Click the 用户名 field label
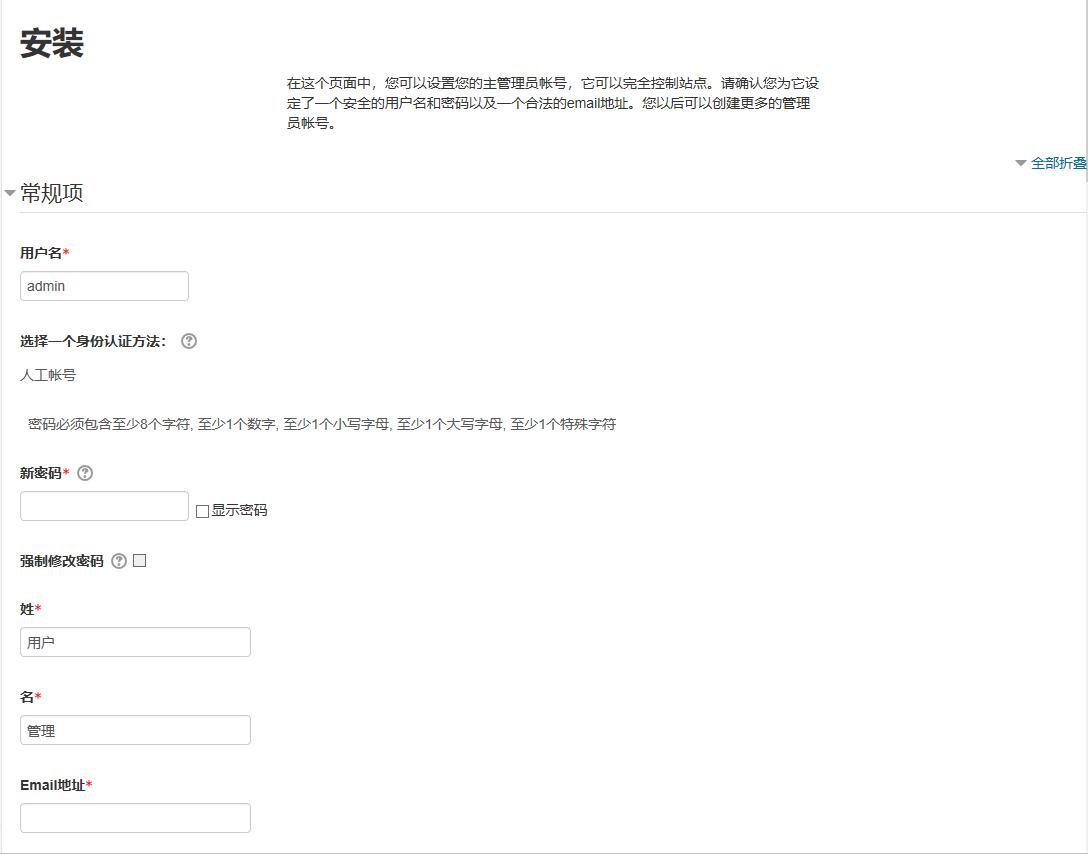Image resolution: width=1088 pixels, height=855 pixels. (37, 253)
